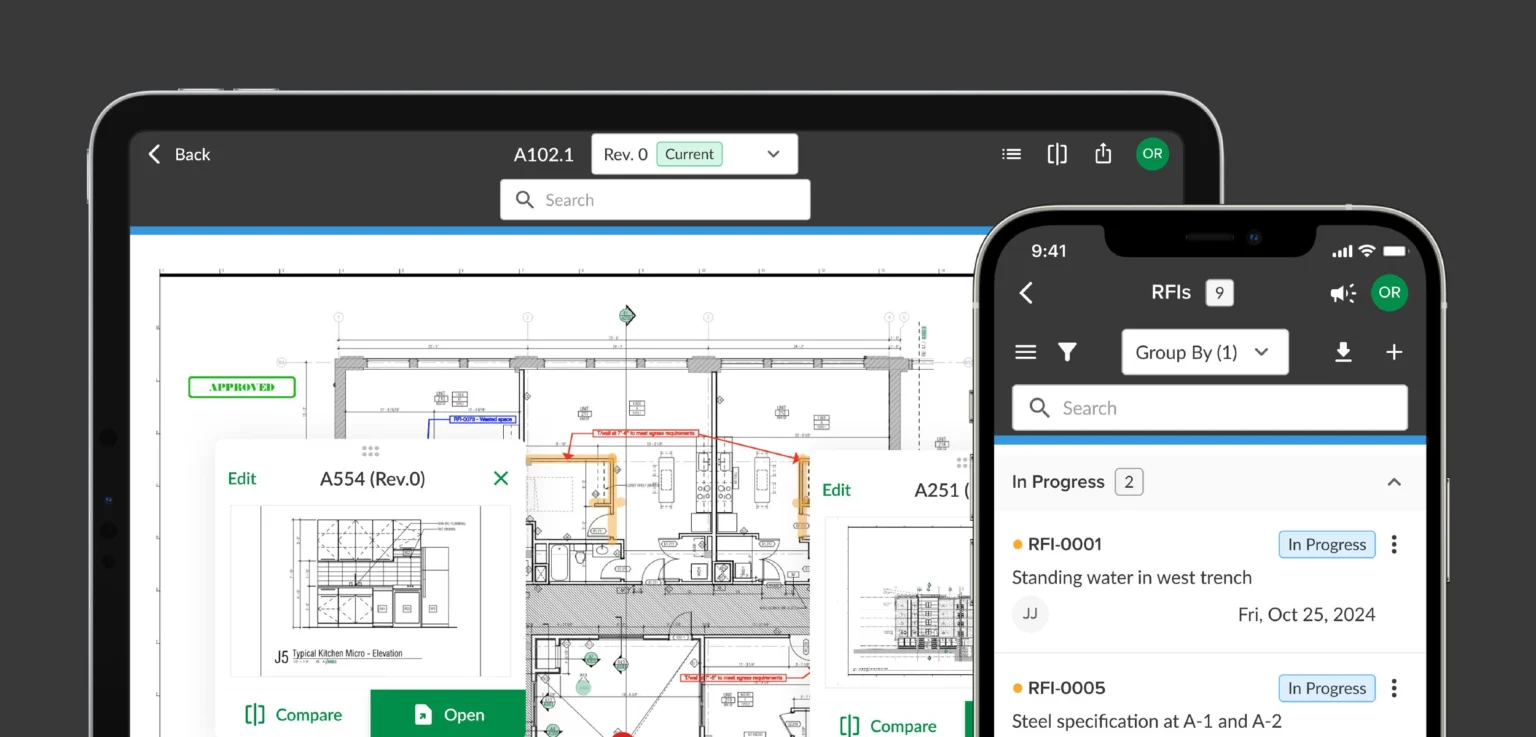Open the hamburger menu icon on the phone
This screenshot has height=737, width=1536.
click(1025, 352)
